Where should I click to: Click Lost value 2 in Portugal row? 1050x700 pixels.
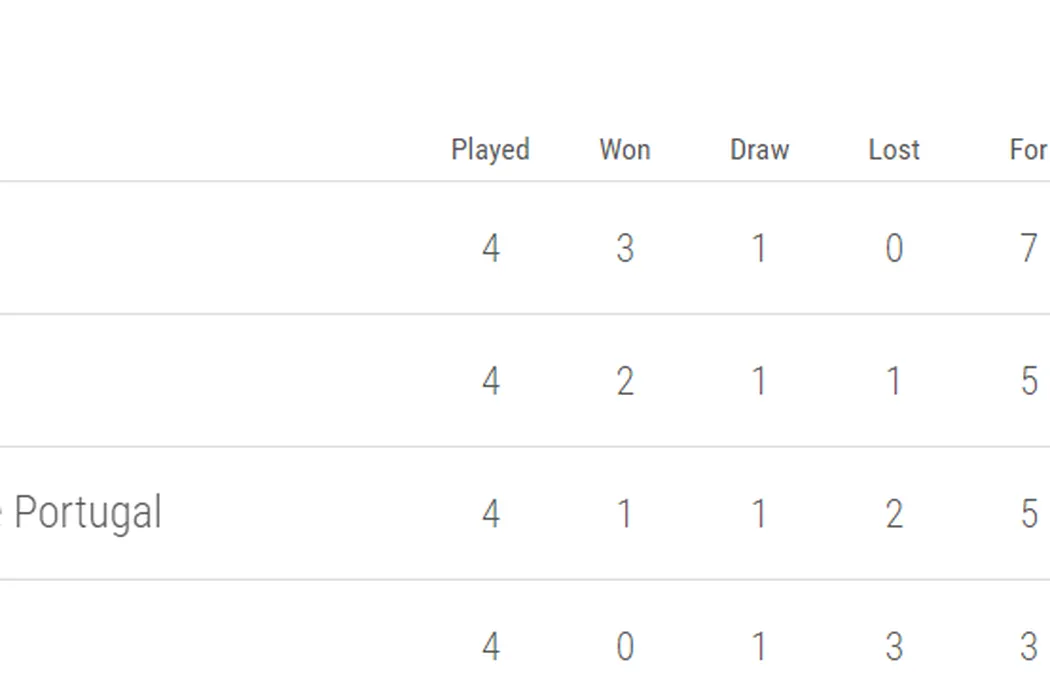[894, 514]
